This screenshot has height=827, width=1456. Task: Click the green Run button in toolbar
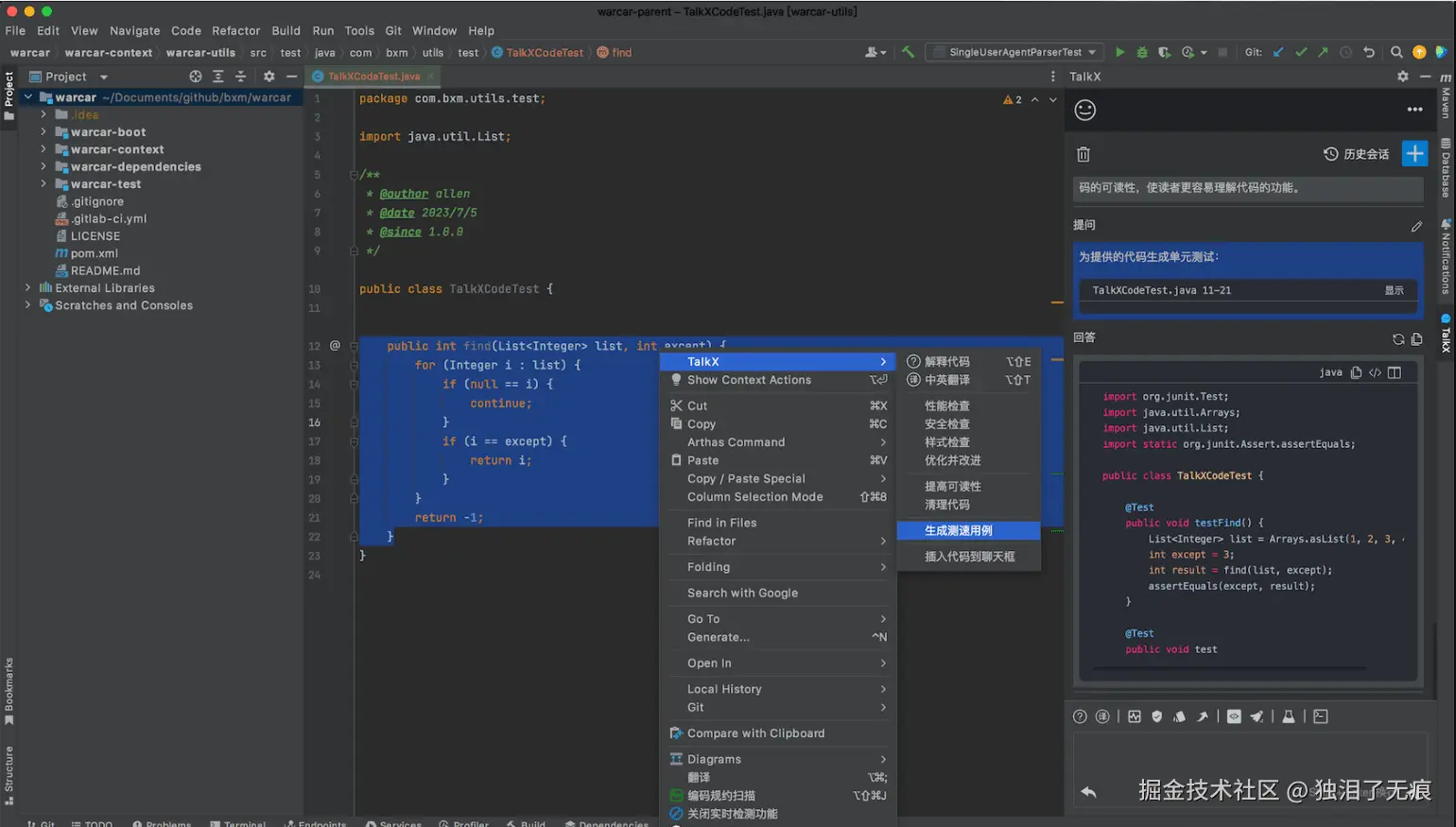coord(1119,53)
